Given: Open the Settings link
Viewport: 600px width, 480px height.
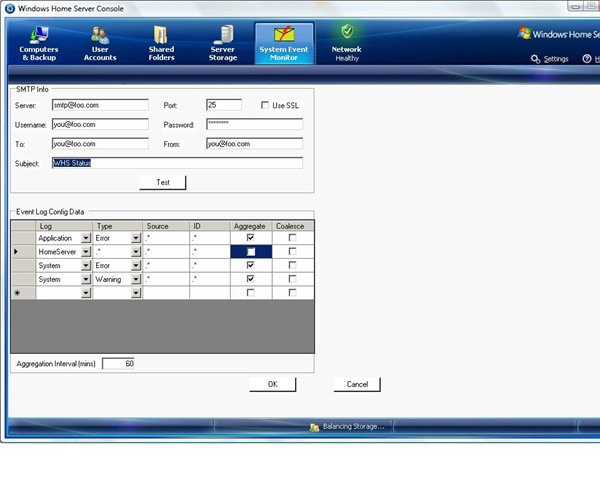Looking at the screenshot, I should click(556, 59).
